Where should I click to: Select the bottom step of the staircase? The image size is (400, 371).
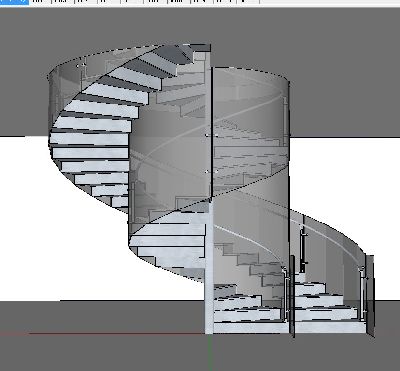(289, 327)
